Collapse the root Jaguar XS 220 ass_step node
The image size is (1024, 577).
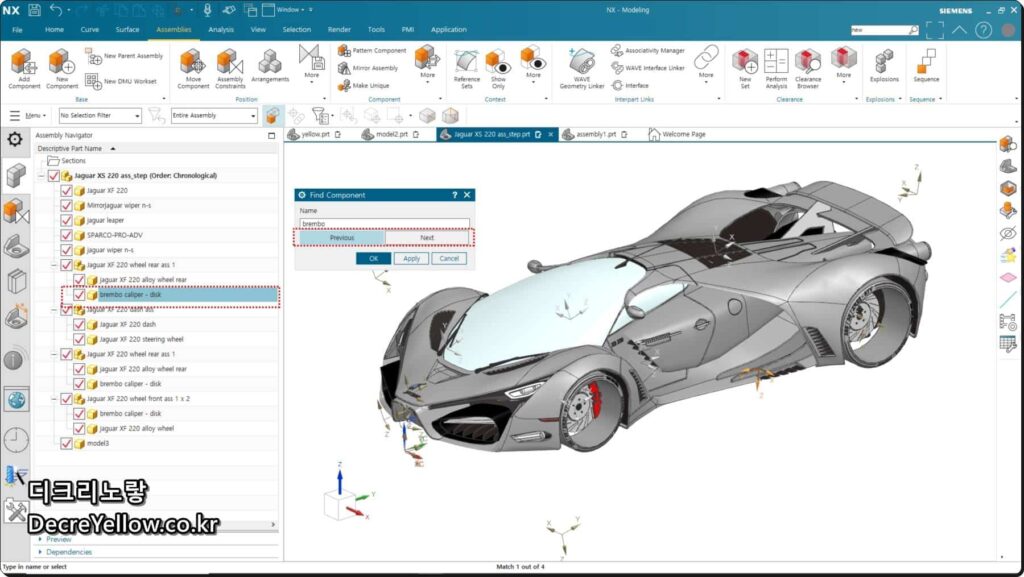(42, 176)
